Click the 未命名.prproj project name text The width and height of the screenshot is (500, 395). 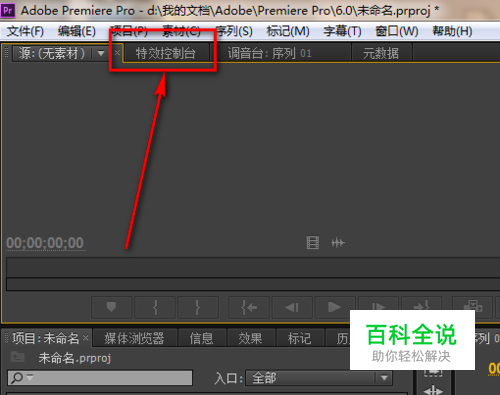click(75, 358)
